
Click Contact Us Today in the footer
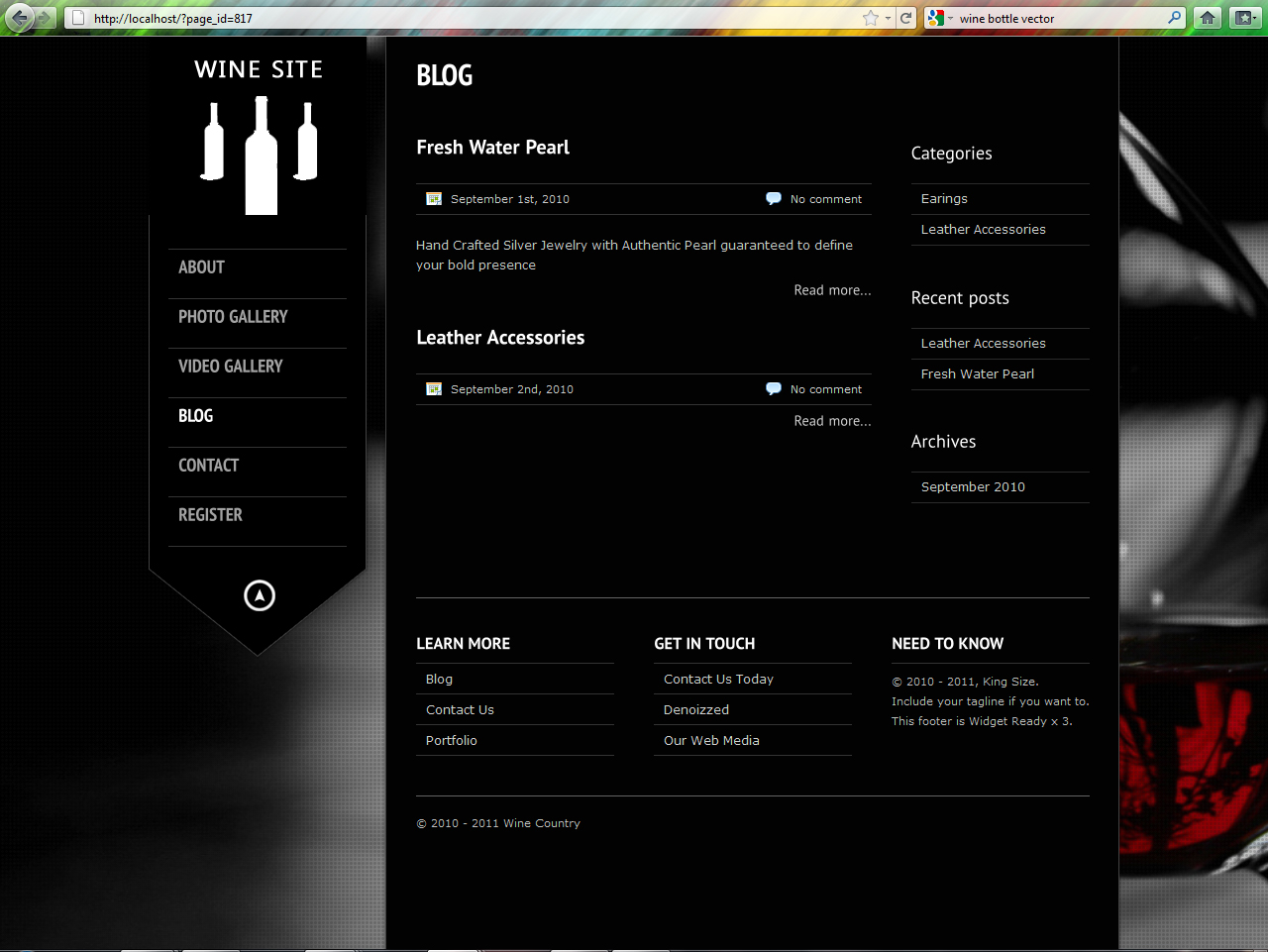click(718, 680)
